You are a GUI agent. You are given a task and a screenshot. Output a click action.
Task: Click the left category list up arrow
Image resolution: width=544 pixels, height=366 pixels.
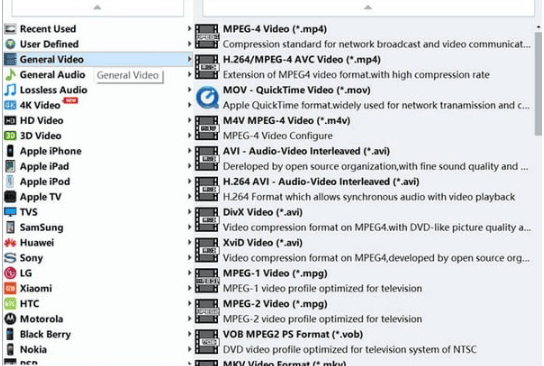(97, 7)
